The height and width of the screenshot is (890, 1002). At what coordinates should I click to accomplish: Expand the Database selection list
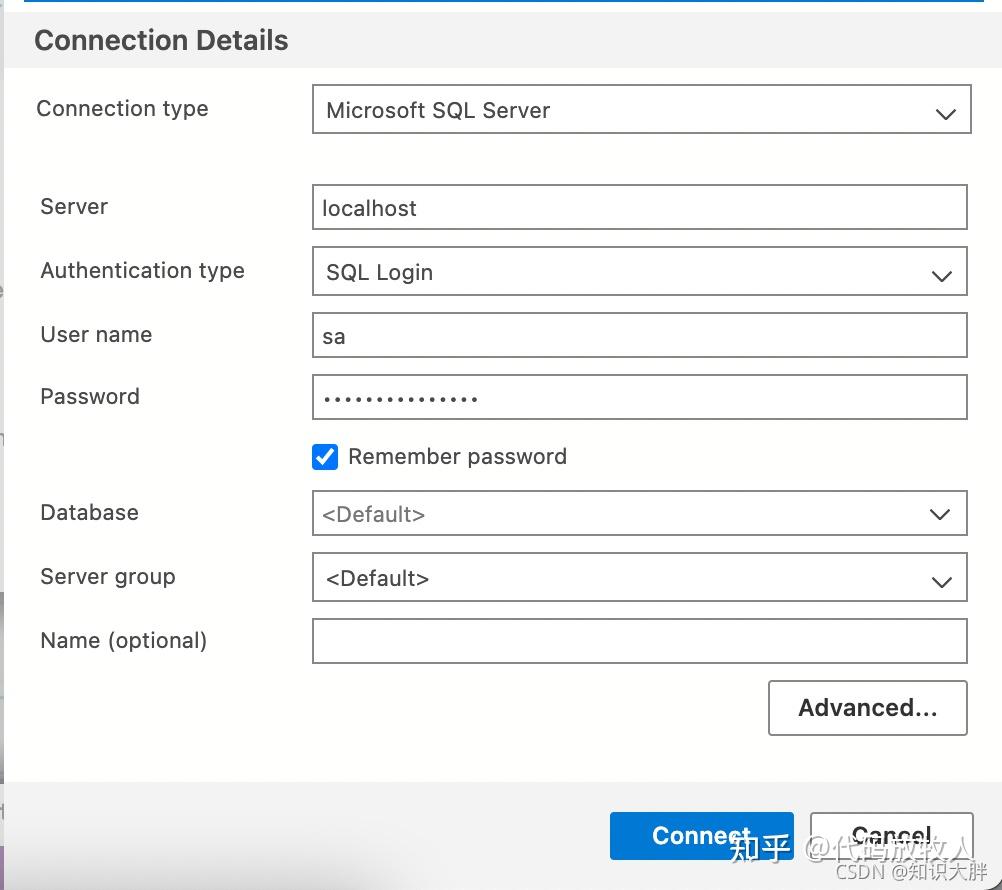tap(640, 513)
